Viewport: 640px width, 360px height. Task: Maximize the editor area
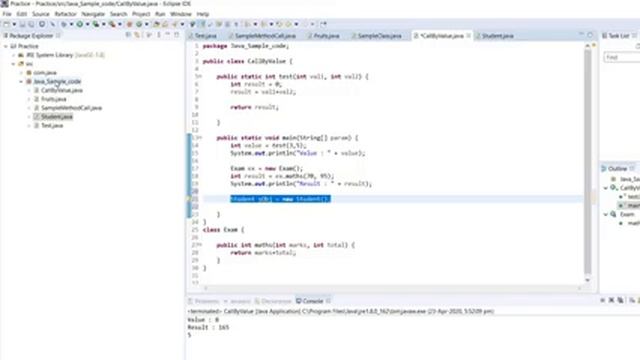pos(590,35)
